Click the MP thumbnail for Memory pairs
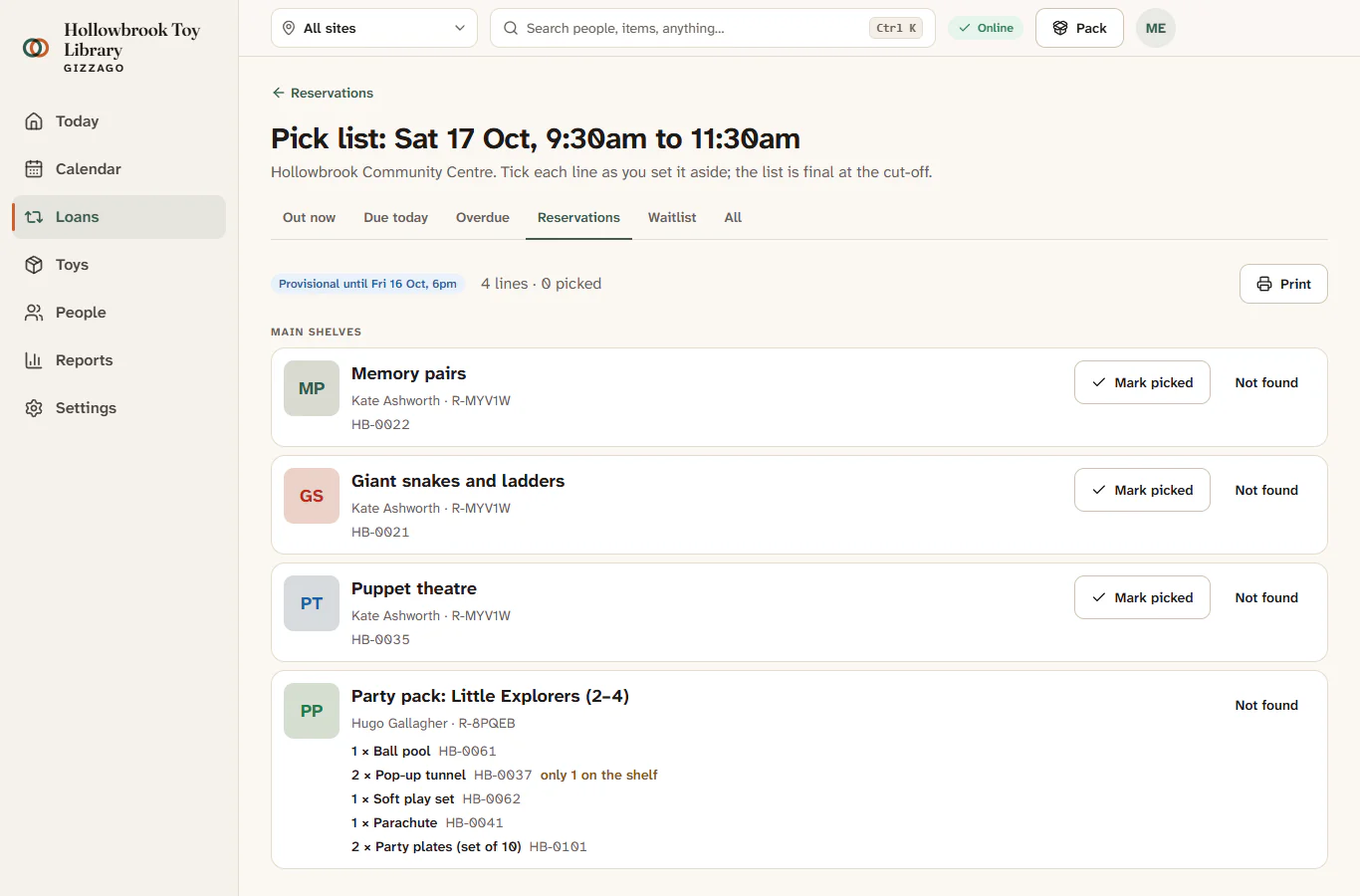Image resolution: width=1360 pixels, height=896 pixels. click(x=312, y=388)
